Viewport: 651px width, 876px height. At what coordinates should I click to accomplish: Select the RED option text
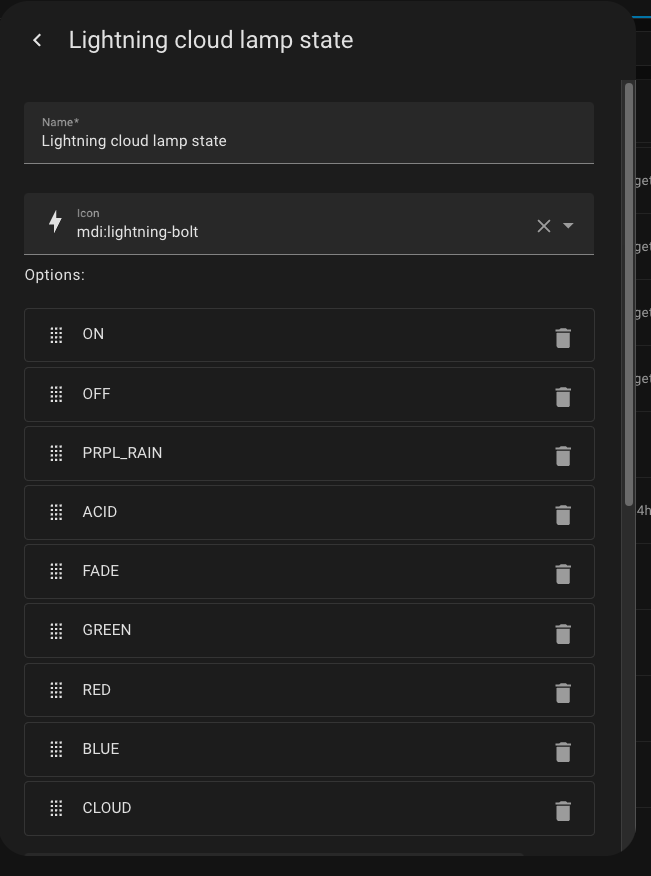[x=97, y=690]
